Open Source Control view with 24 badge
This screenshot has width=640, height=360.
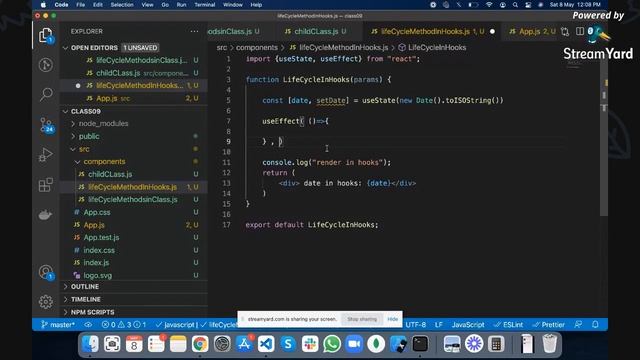coord(46,124)
